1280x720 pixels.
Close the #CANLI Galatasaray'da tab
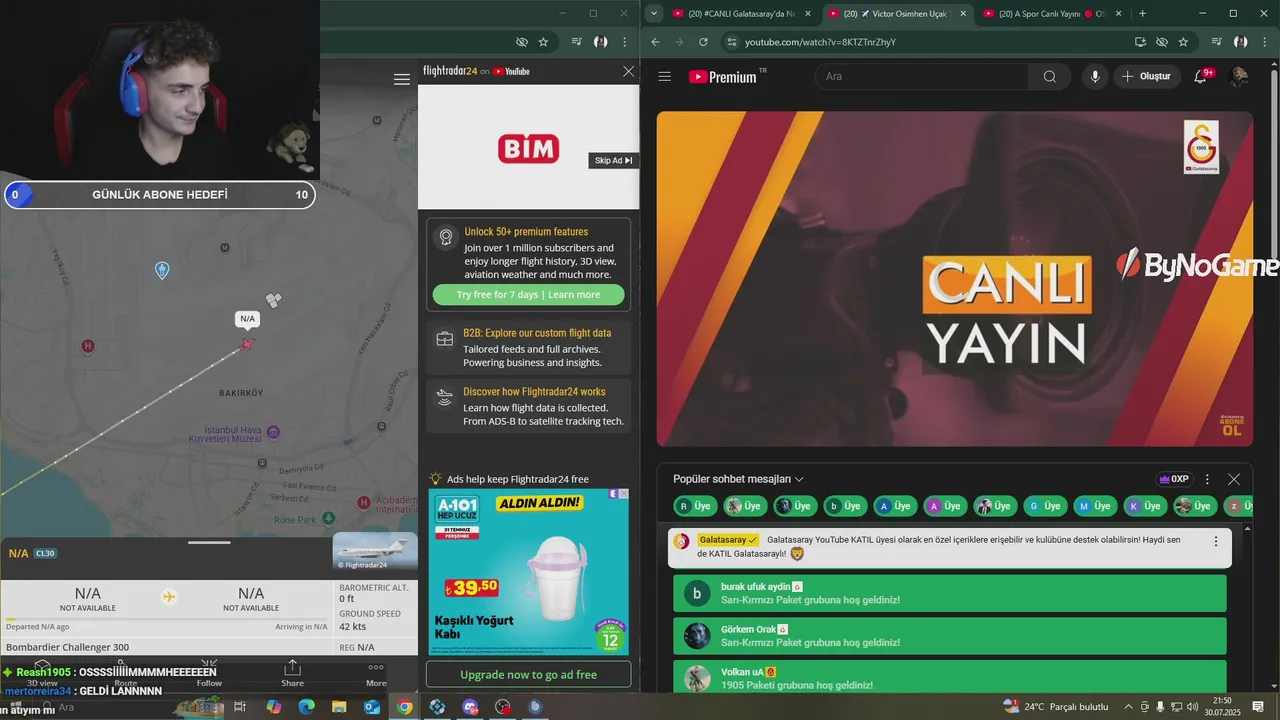pos(808,14)
